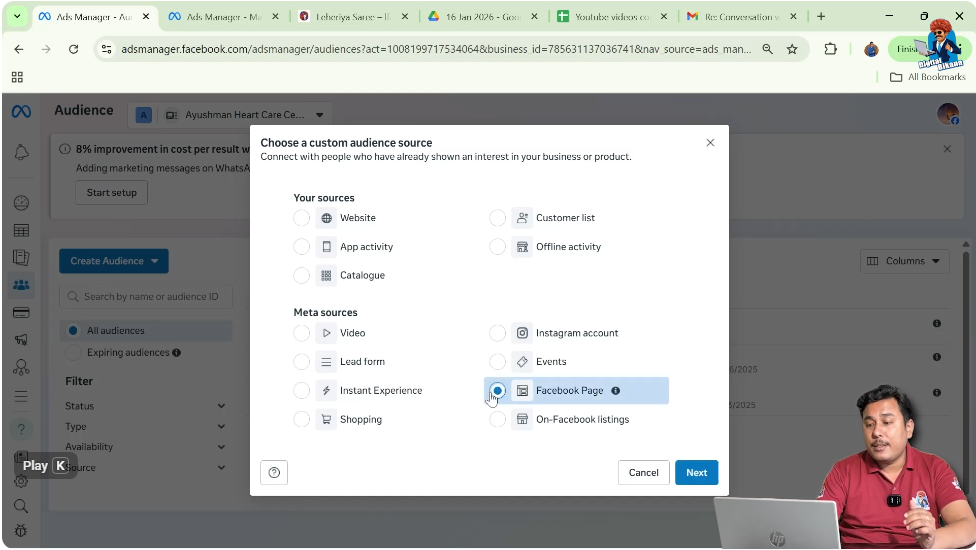Viewport: 976px width, 550px height.
Task: Open notifications bell in sidebar
Action: point(21,152)
